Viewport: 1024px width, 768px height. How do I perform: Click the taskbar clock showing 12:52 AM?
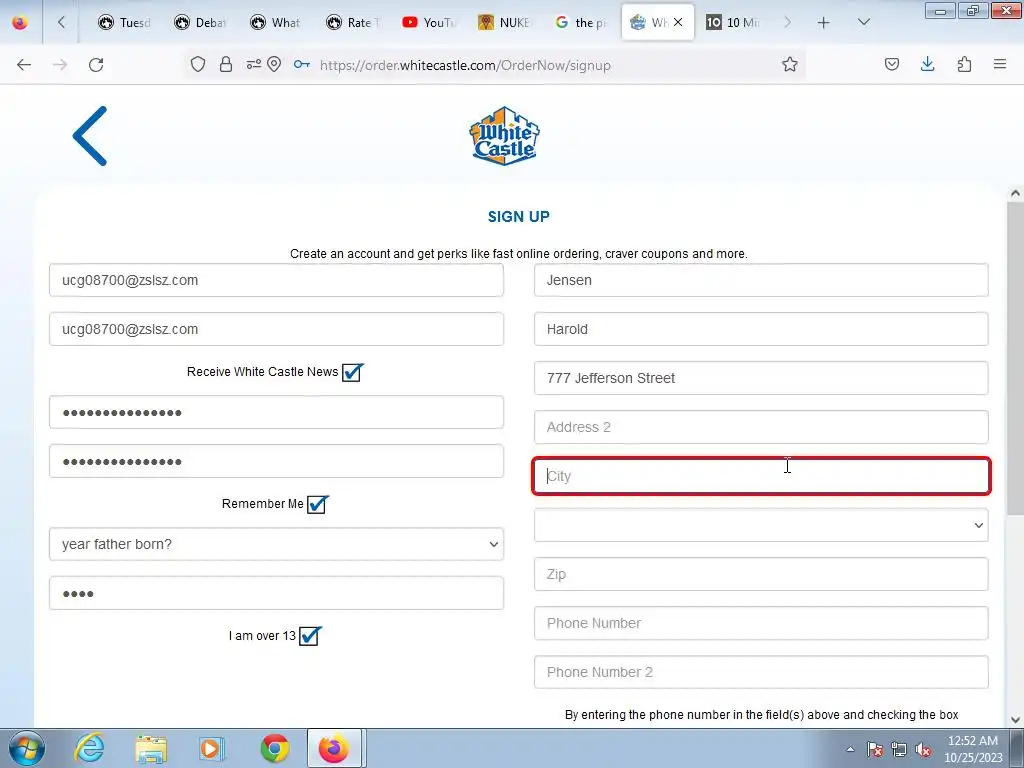pos(972,749)
